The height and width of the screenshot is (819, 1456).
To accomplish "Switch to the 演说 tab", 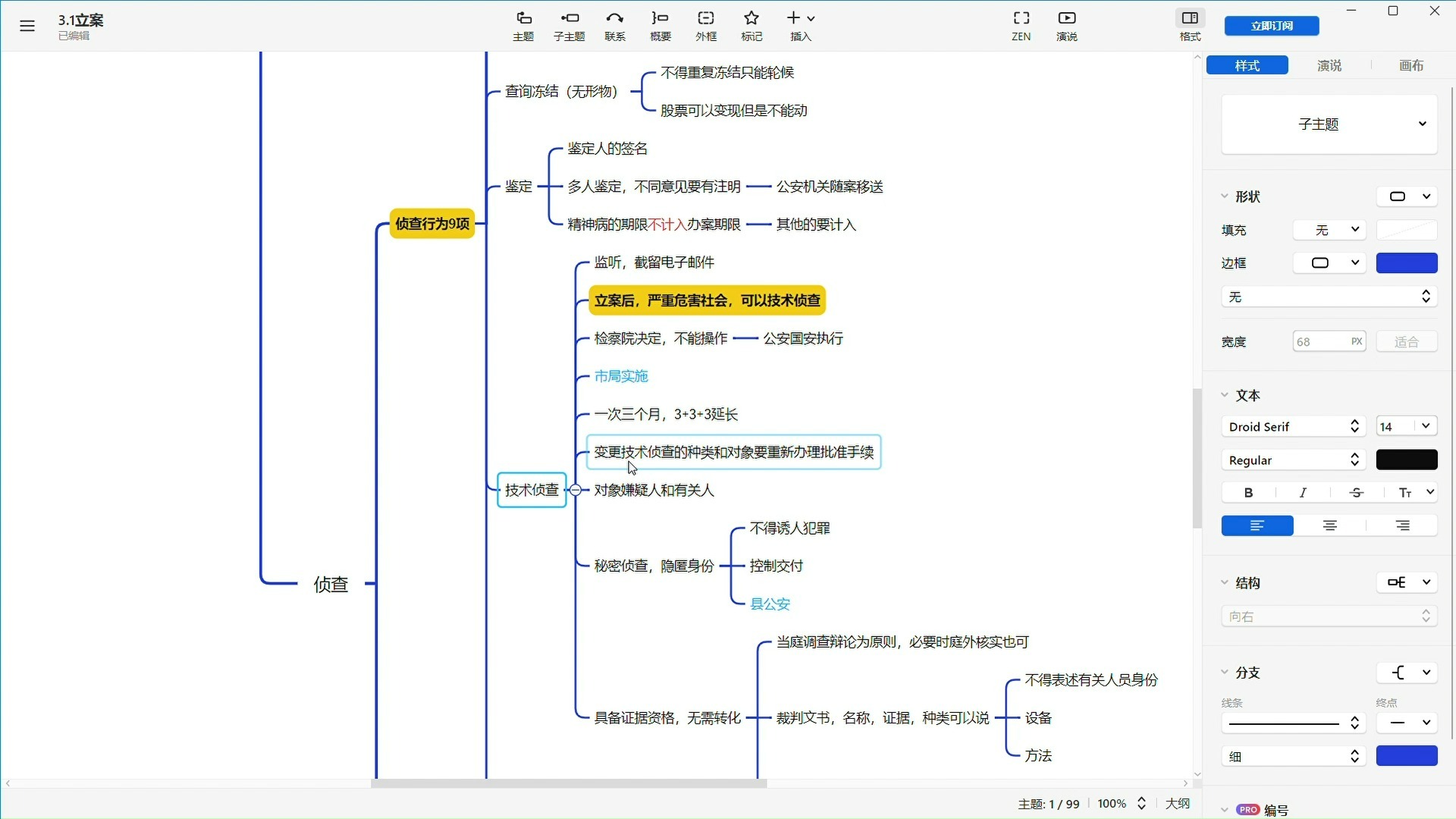I will pyautogui.click(x=1329, y=65).
